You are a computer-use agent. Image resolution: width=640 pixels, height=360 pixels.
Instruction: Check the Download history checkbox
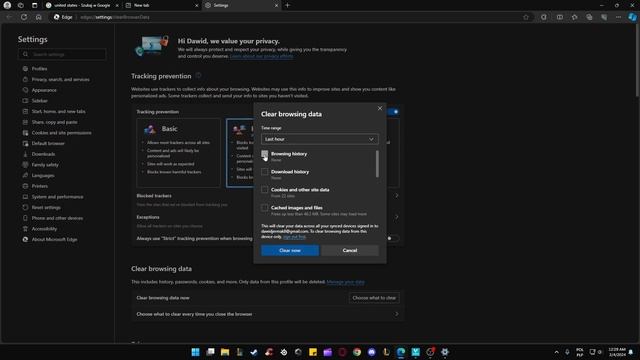pos(264,172)
